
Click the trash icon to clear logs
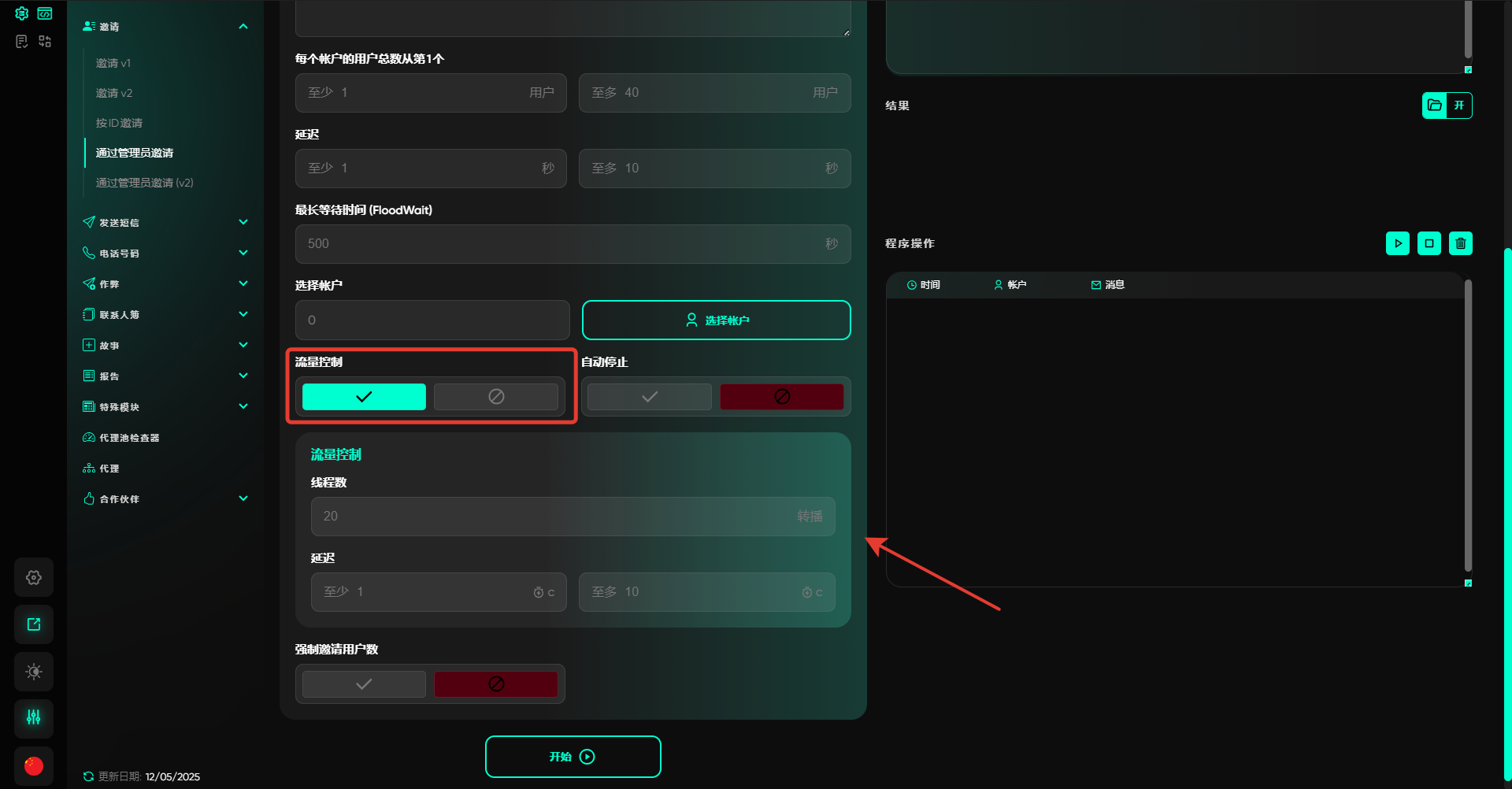pyautogui.click(x=1460, y=243)
